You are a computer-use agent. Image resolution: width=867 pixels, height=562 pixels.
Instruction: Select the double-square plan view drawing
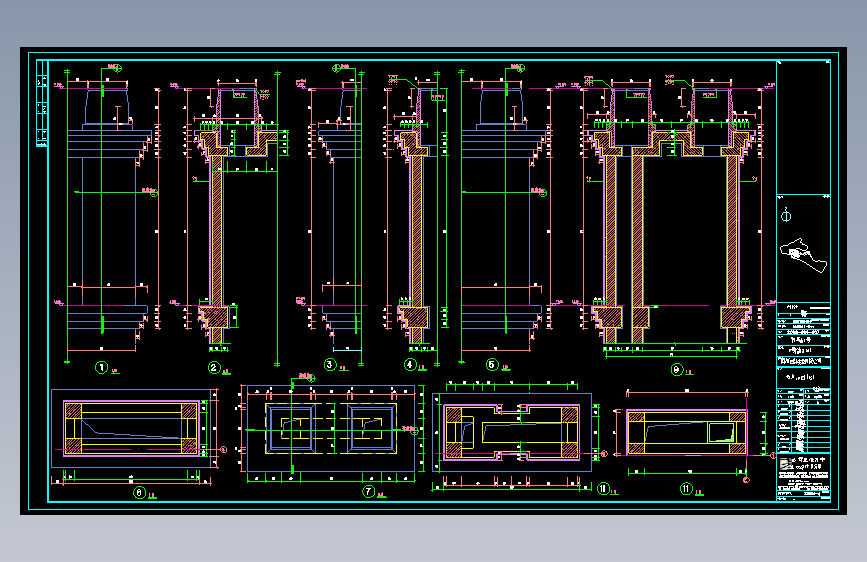pyautogui.click(x=331, y=428)
